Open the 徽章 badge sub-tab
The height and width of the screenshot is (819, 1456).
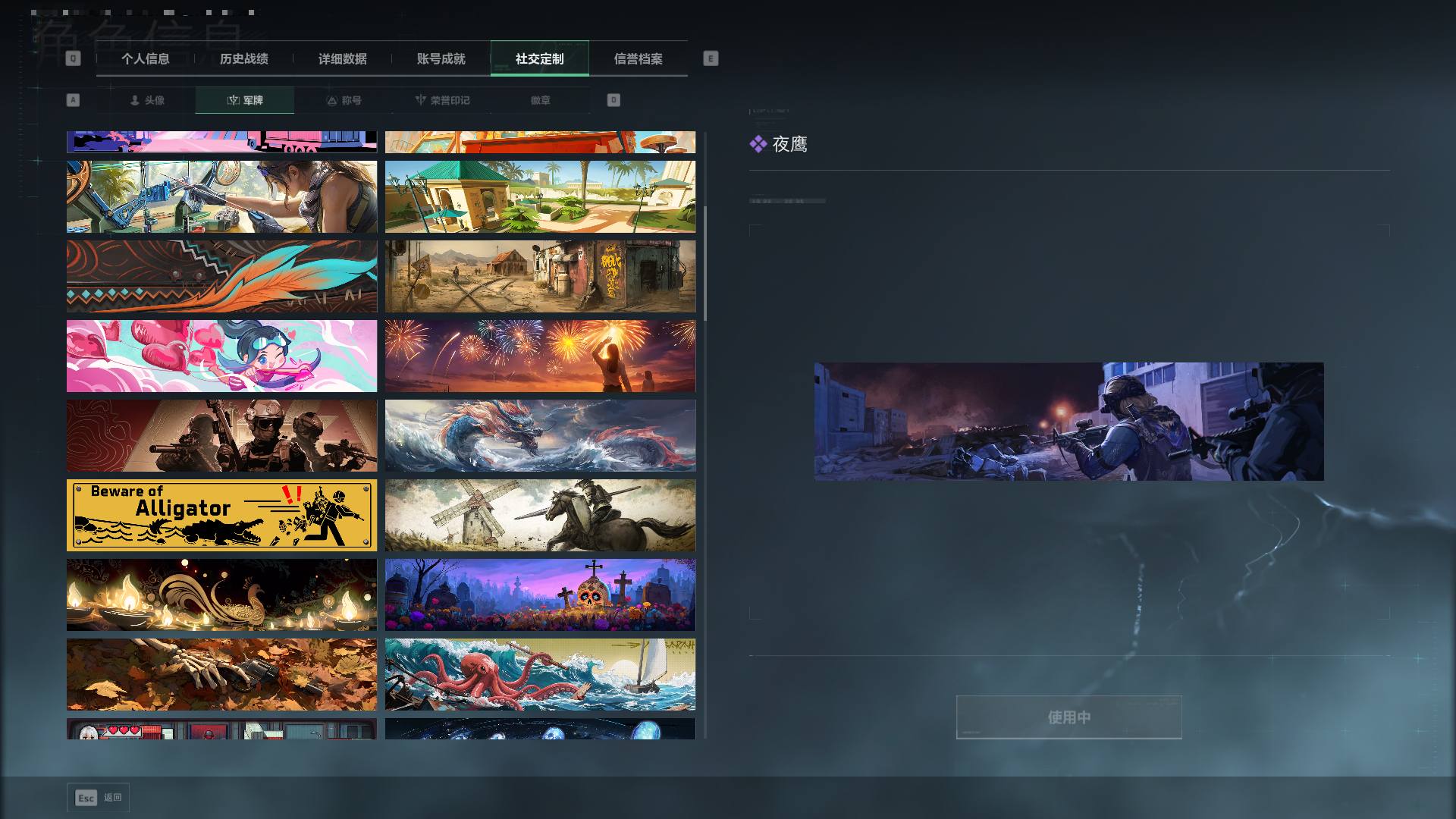click(541, 100)
